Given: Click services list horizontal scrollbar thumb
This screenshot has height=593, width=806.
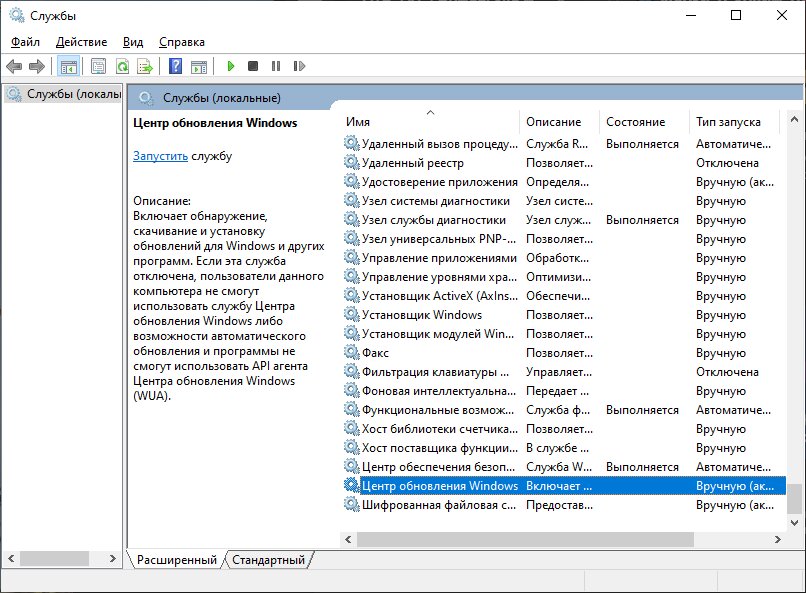Looking at the screenshot, I should click(525, 540).
